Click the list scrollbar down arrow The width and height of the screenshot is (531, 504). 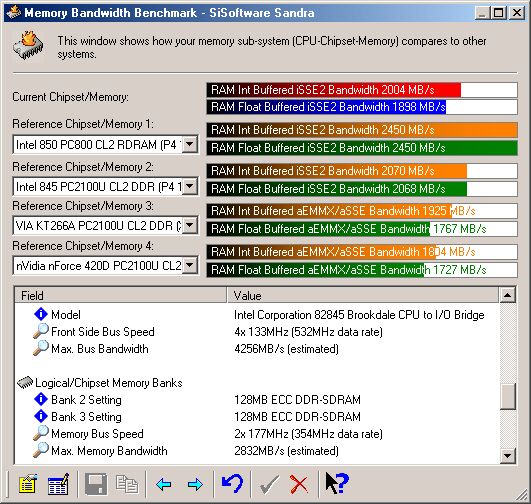pyautogui.click(x=508, y=456)
